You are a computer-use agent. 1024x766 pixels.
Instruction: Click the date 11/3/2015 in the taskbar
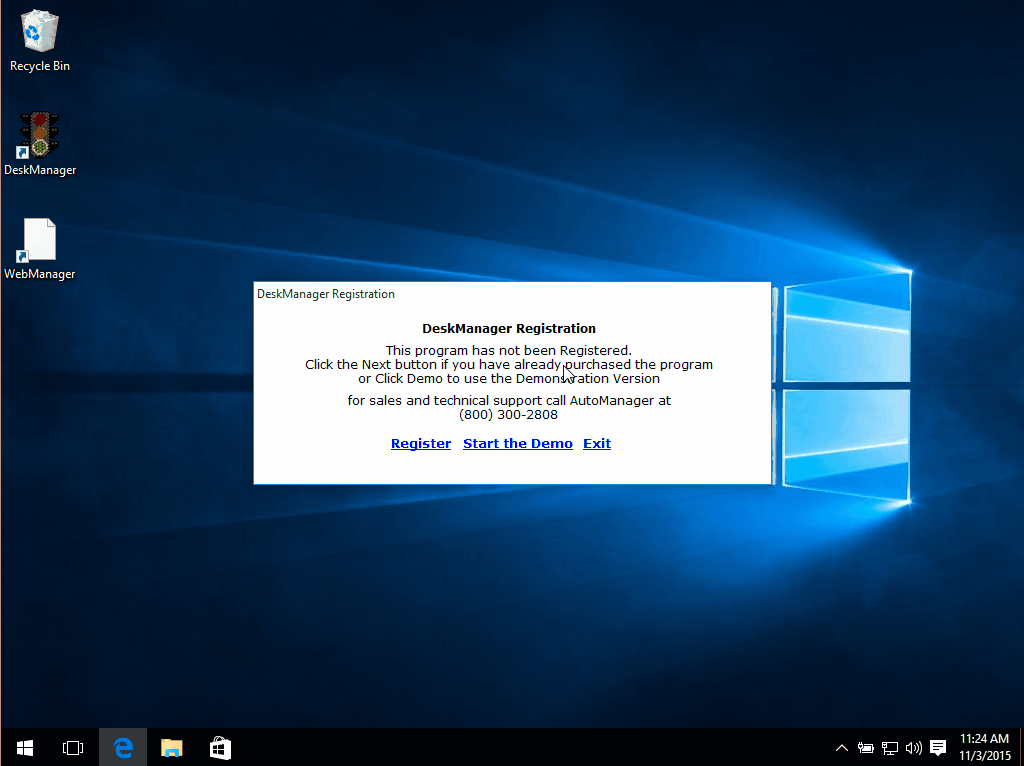click(x=983, y=754)
